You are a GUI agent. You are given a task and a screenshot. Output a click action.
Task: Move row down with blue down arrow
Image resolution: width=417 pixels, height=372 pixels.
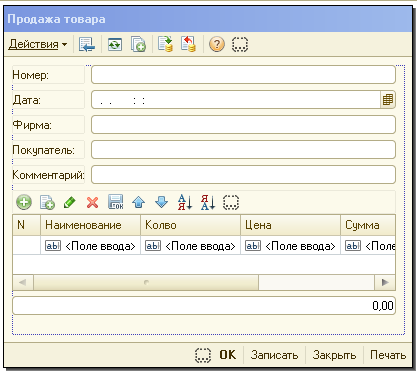click(162, 202)
